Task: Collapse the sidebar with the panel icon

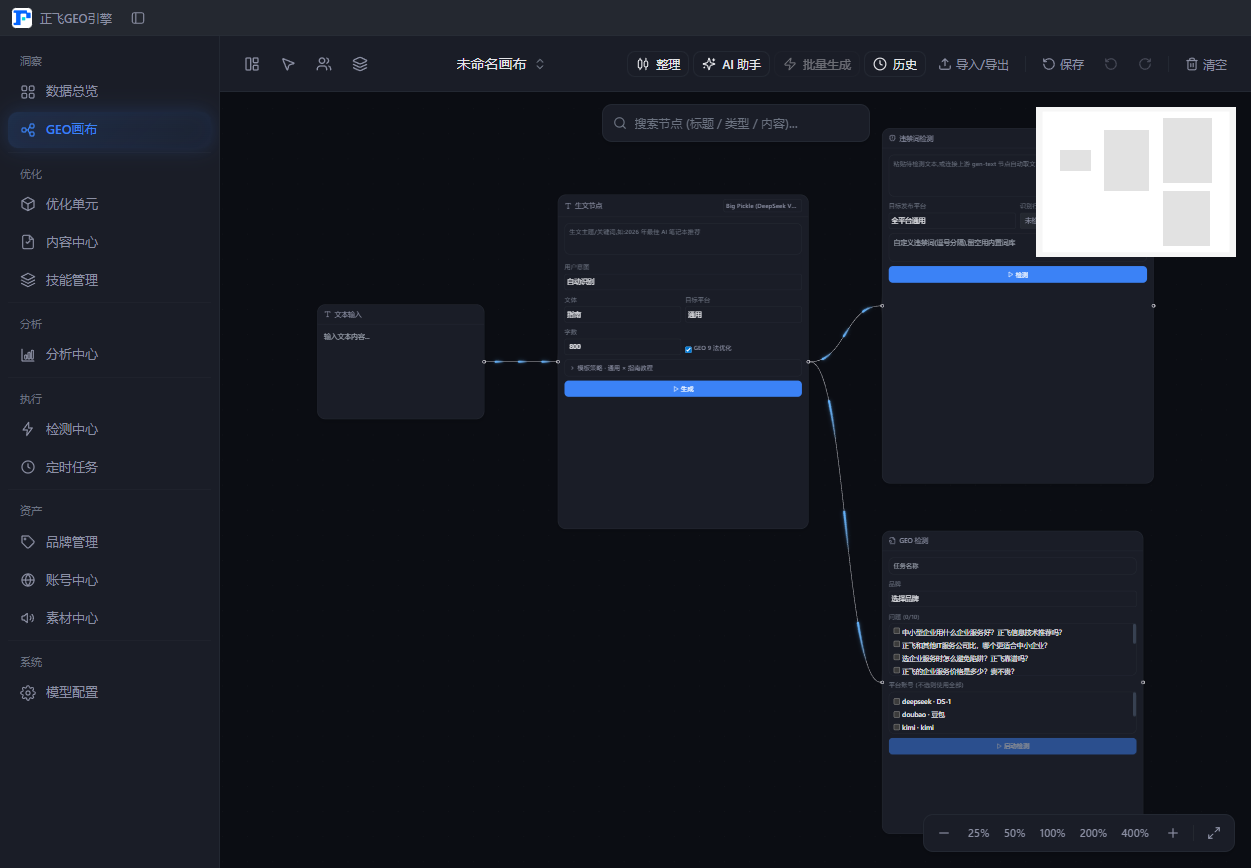Action: (x=138, y=18)
